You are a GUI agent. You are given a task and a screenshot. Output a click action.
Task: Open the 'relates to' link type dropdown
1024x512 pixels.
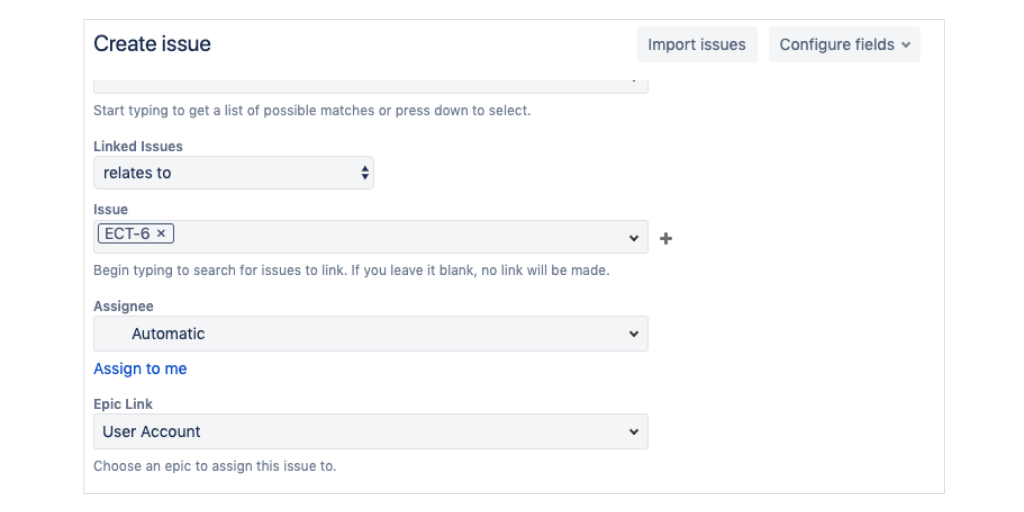coord(233,173)
